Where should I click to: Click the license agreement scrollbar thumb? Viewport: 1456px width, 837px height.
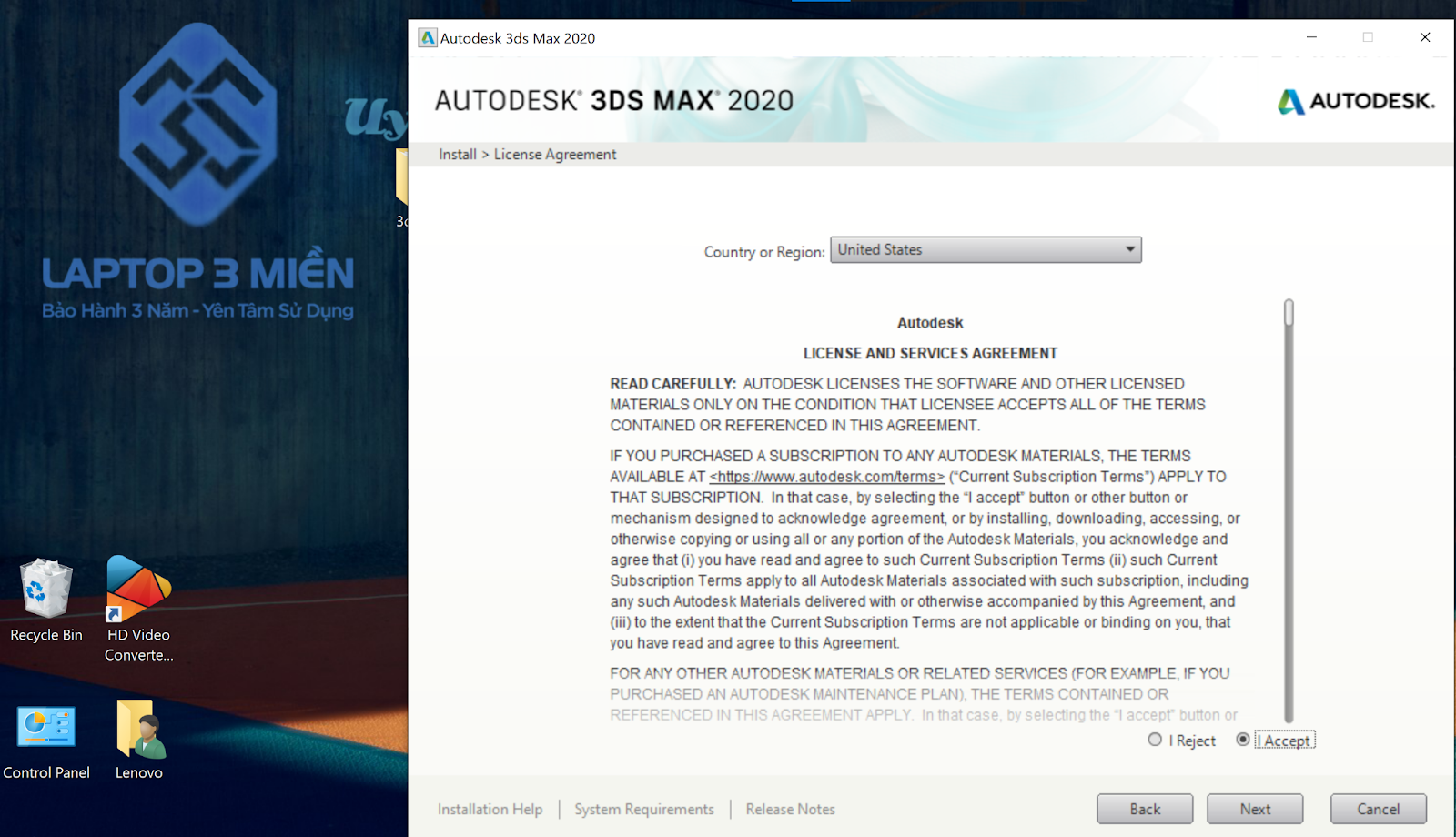1289,313
